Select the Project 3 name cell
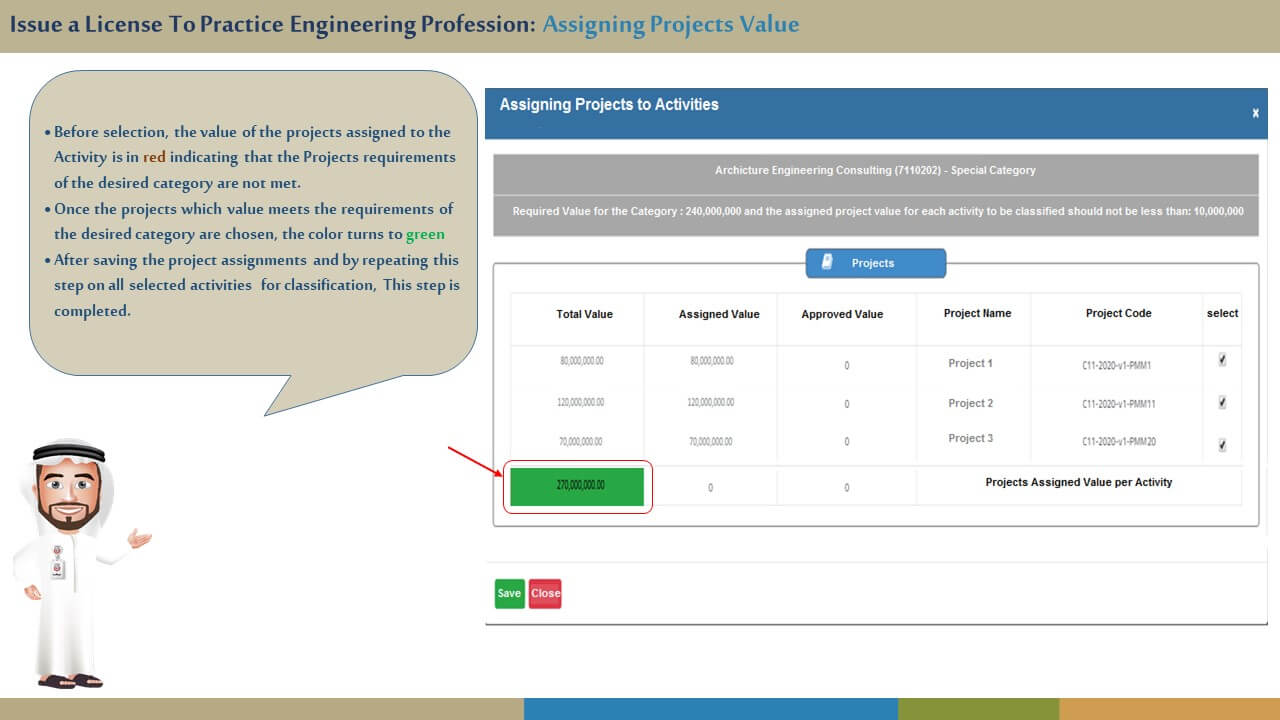The width and height of the screenshot is (1280, 720). point(970,438)
